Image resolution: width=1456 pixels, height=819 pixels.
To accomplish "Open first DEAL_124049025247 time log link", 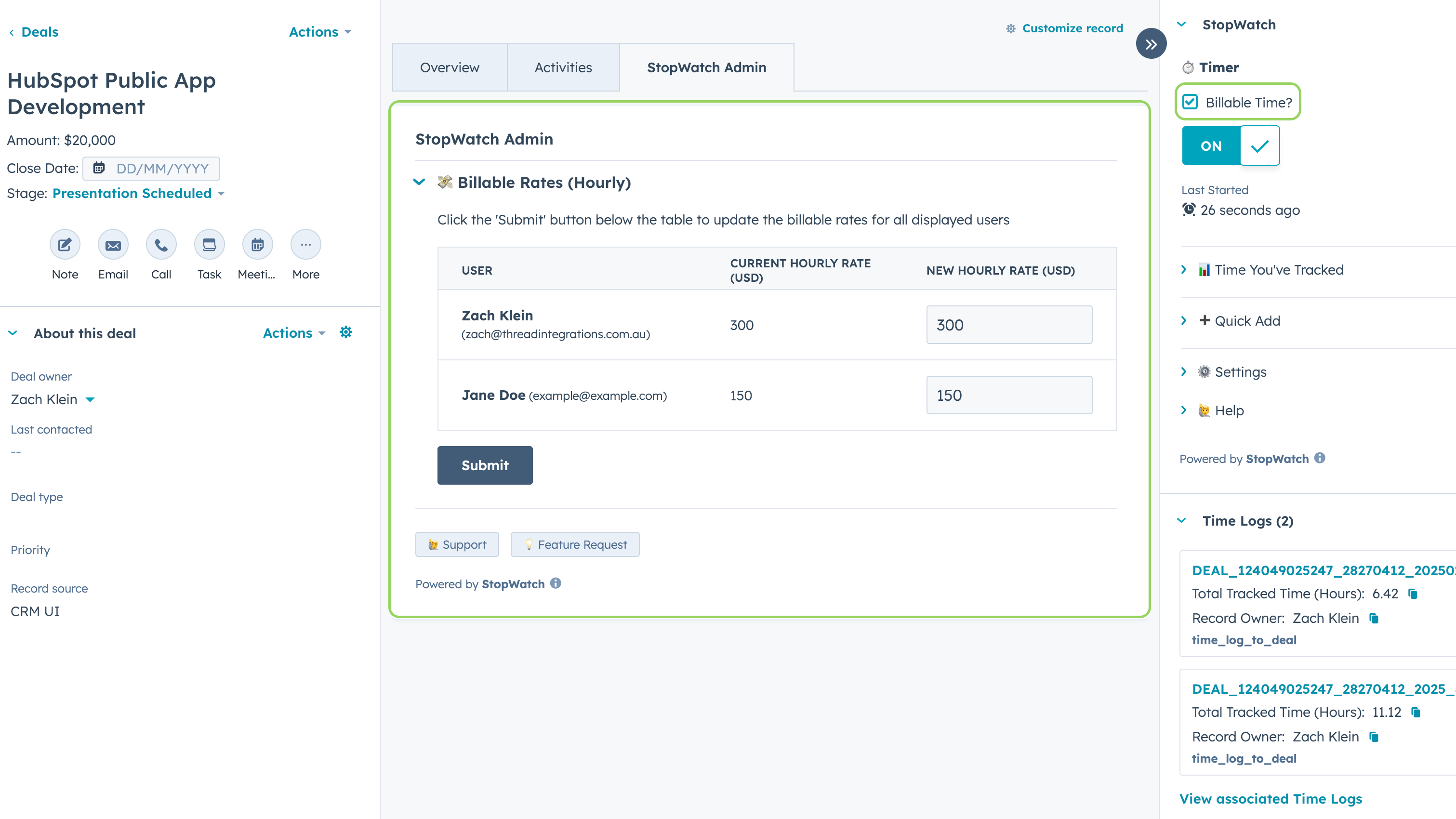I will point(1324,570).
